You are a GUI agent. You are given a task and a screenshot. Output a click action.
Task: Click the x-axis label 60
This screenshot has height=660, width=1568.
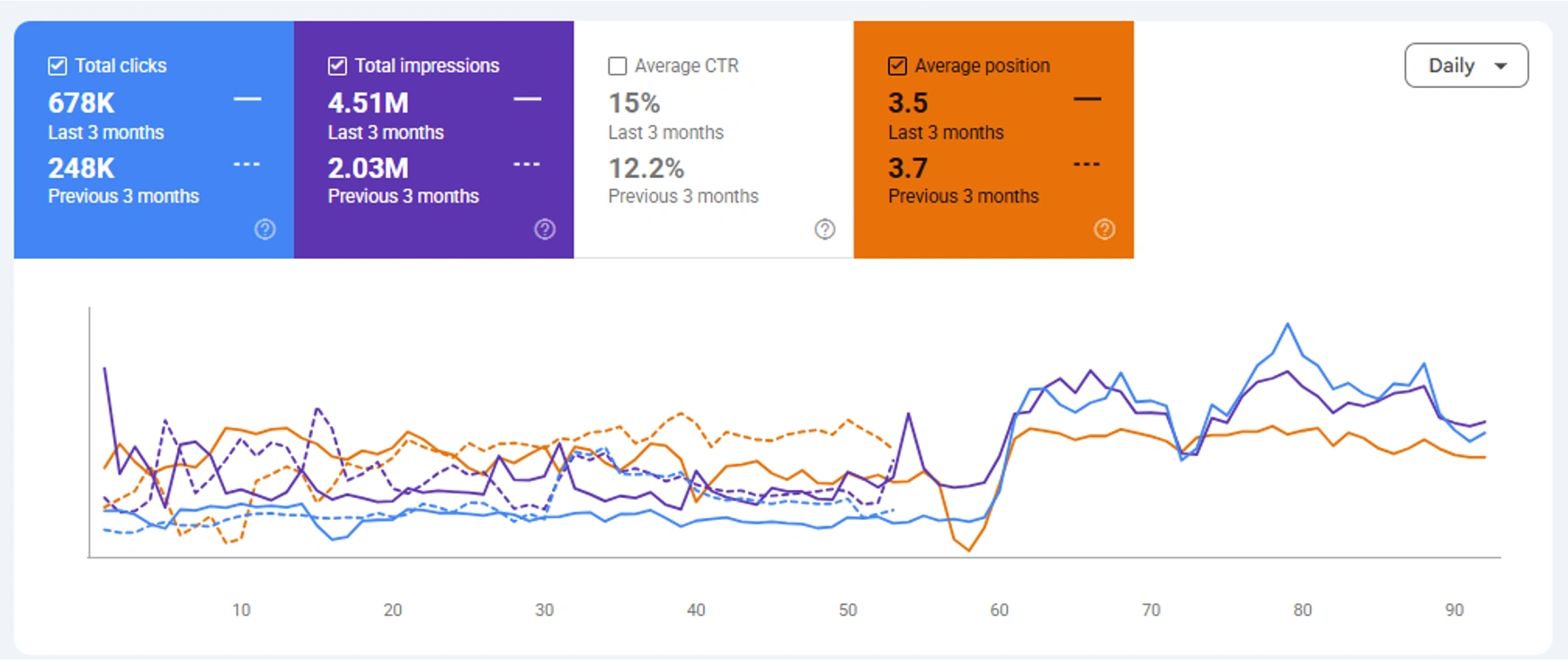pos(1000,610)
